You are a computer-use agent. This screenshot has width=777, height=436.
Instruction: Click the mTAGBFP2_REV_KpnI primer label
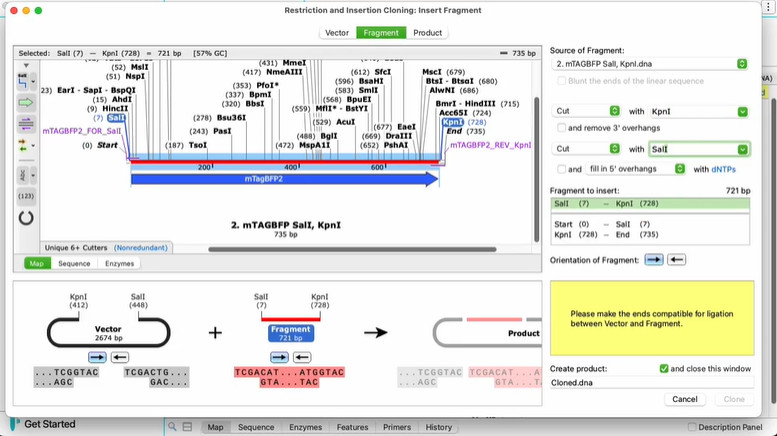pos(491,145)
